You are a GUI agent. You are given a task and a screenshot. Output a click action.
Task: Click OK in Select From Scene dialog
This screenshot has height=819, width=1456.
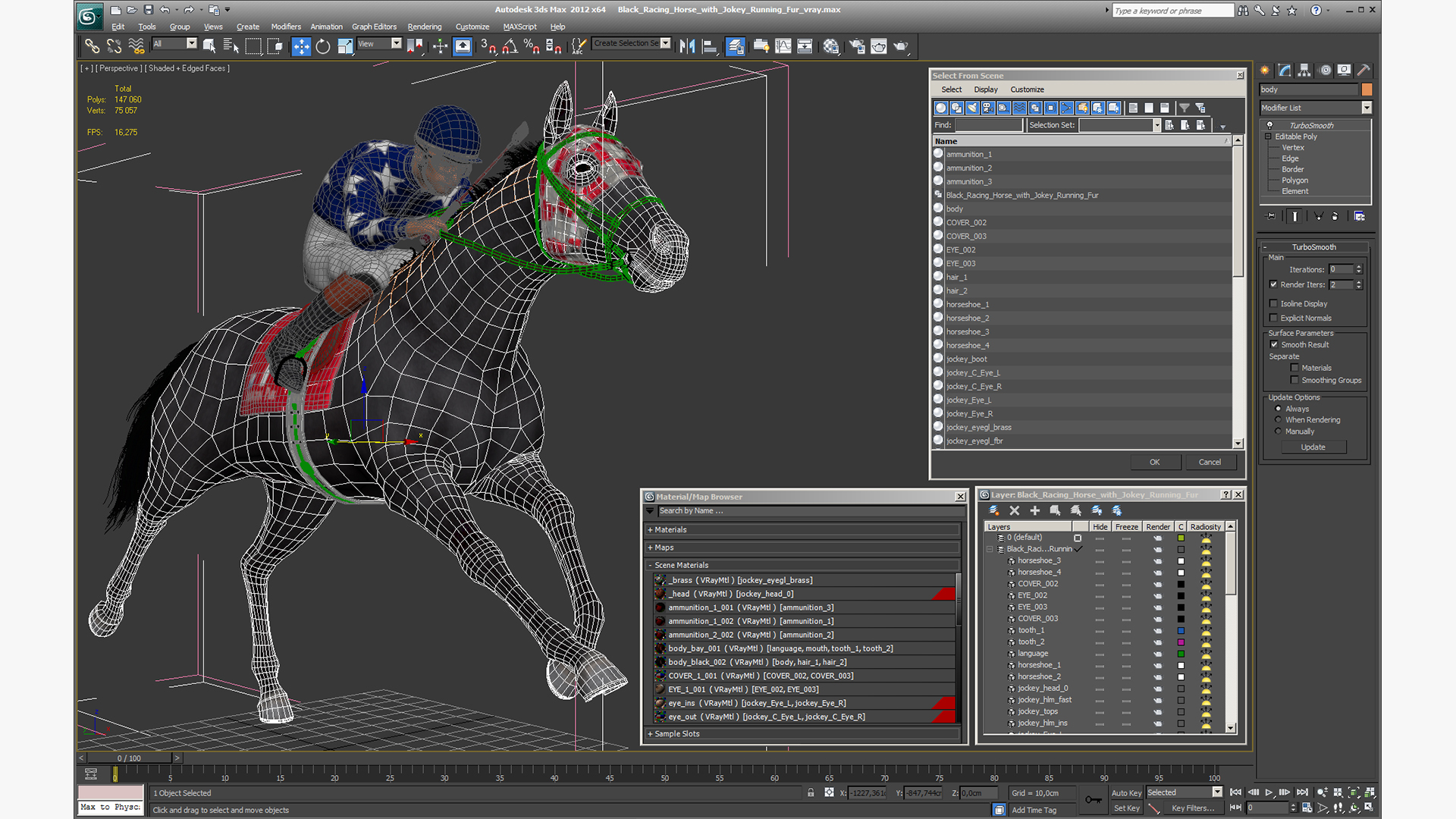tap(1154, 462)
